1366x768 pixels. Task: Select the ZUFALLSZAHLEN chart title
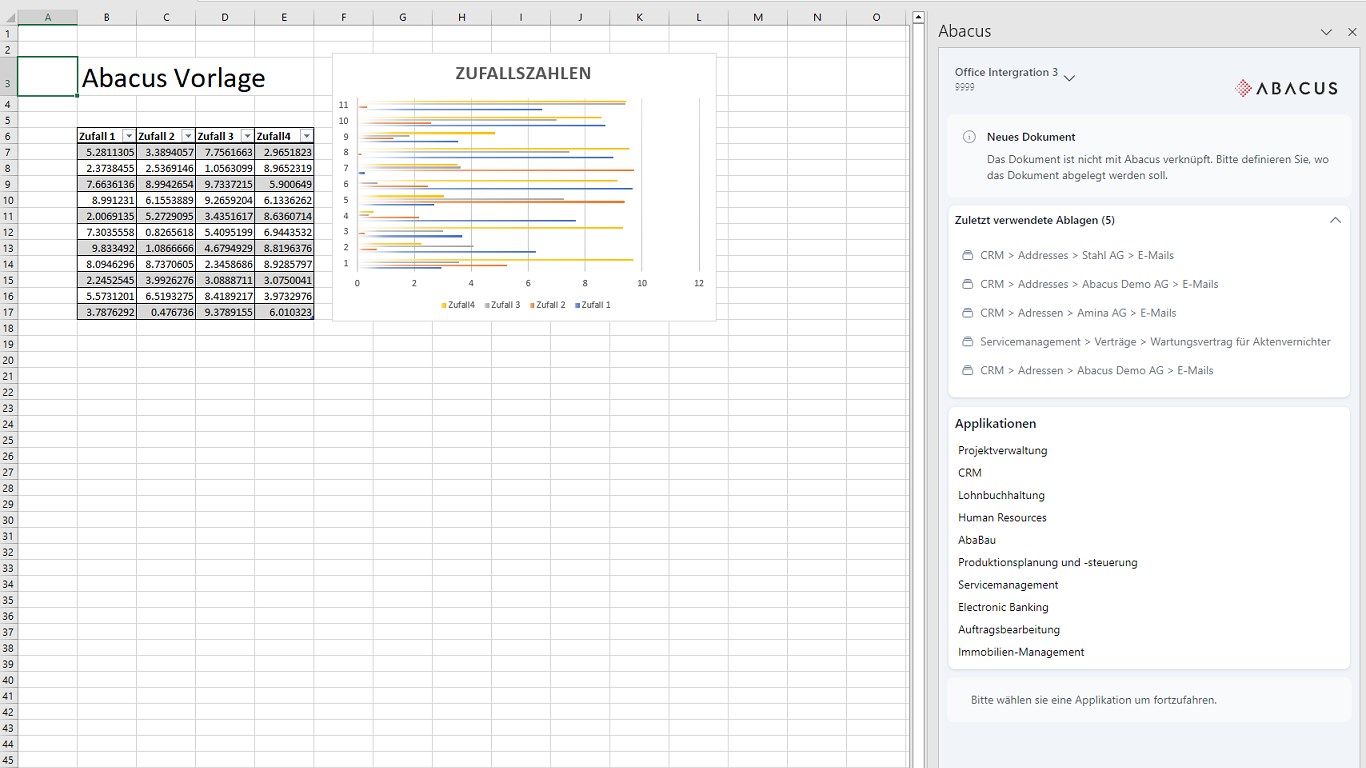[523, 73]
